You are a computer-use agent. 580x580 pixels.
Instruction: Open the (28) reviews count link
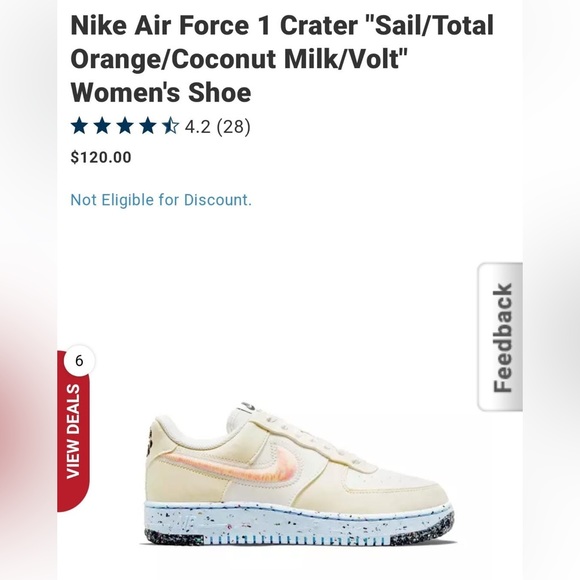point(233,127)
